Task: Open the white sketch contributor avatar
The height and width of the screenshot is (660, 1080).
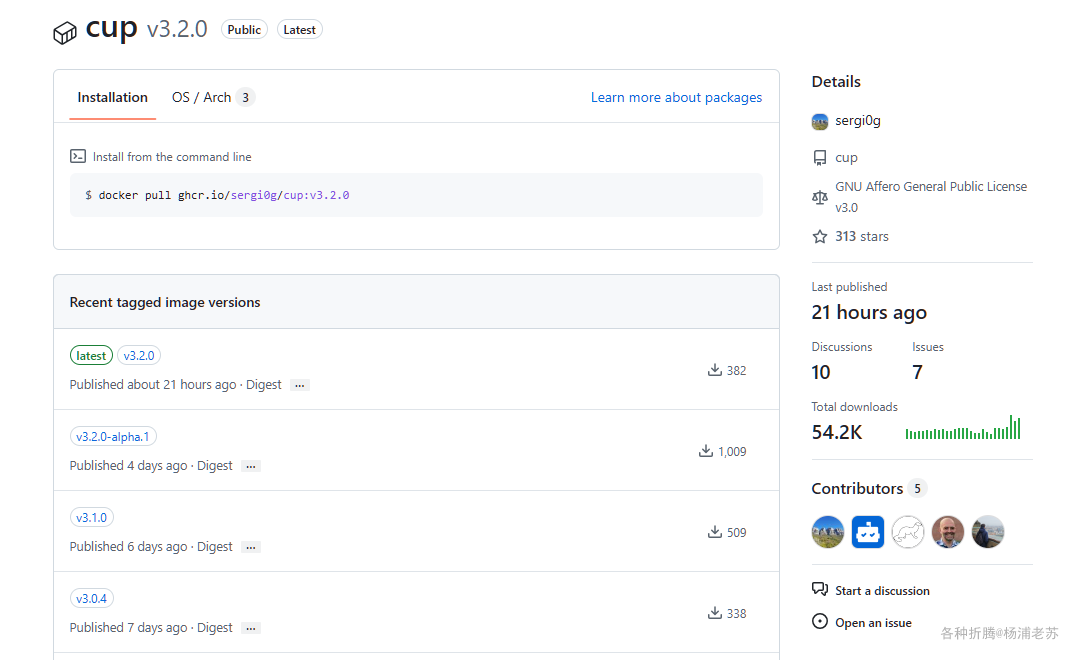Action: tap(908, 532)
